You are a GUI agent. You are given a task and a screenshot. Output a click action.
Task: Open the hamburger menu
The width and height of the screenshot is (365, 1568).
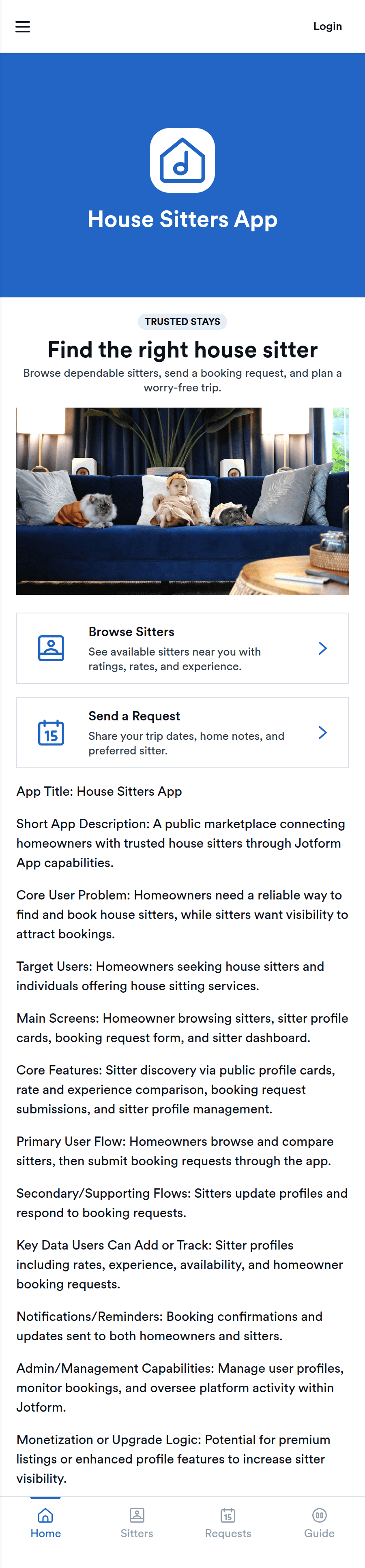[23, 26]
